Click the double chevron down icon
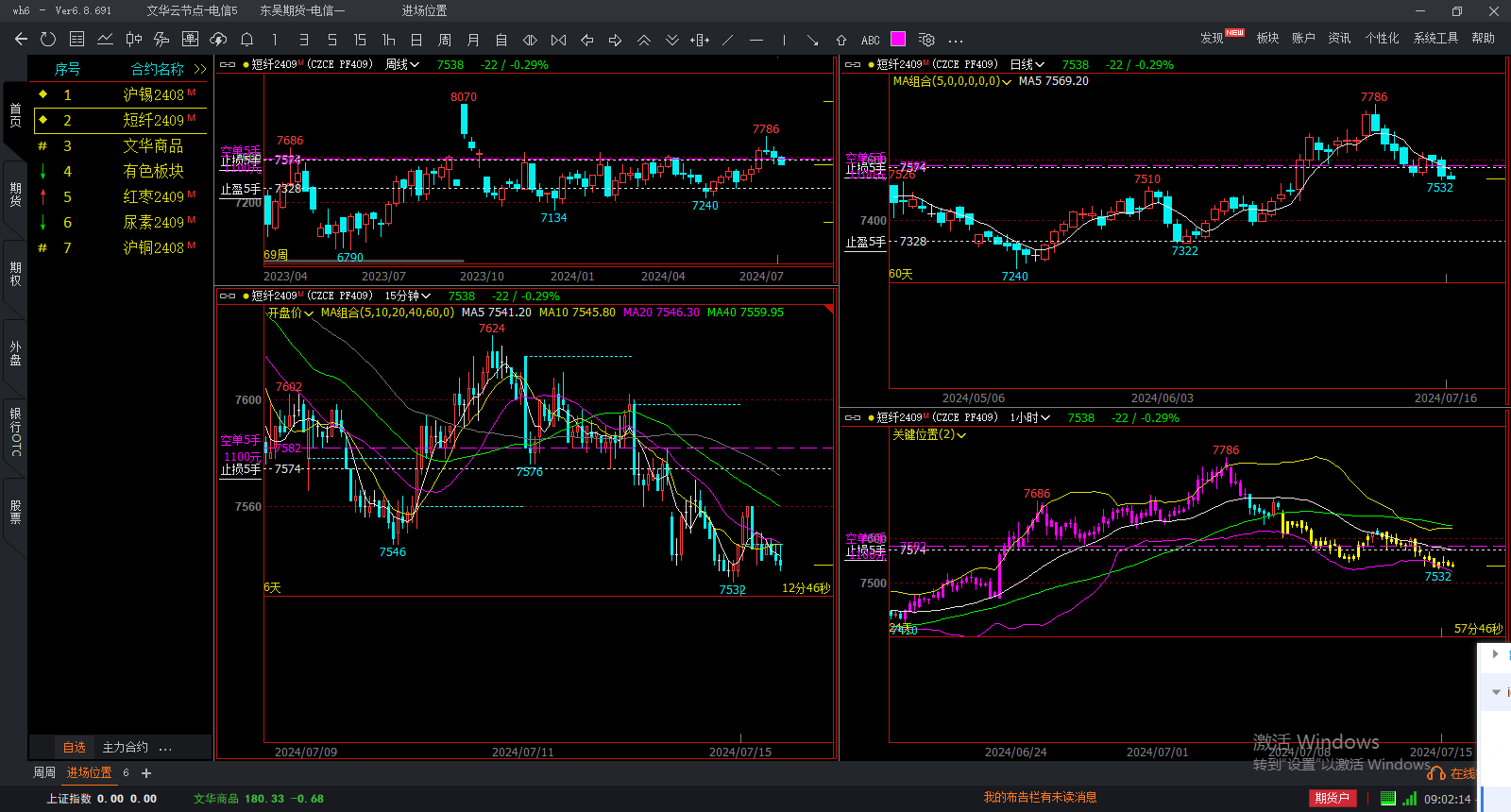Screen dimensions: 1511x812 [671, 40]
